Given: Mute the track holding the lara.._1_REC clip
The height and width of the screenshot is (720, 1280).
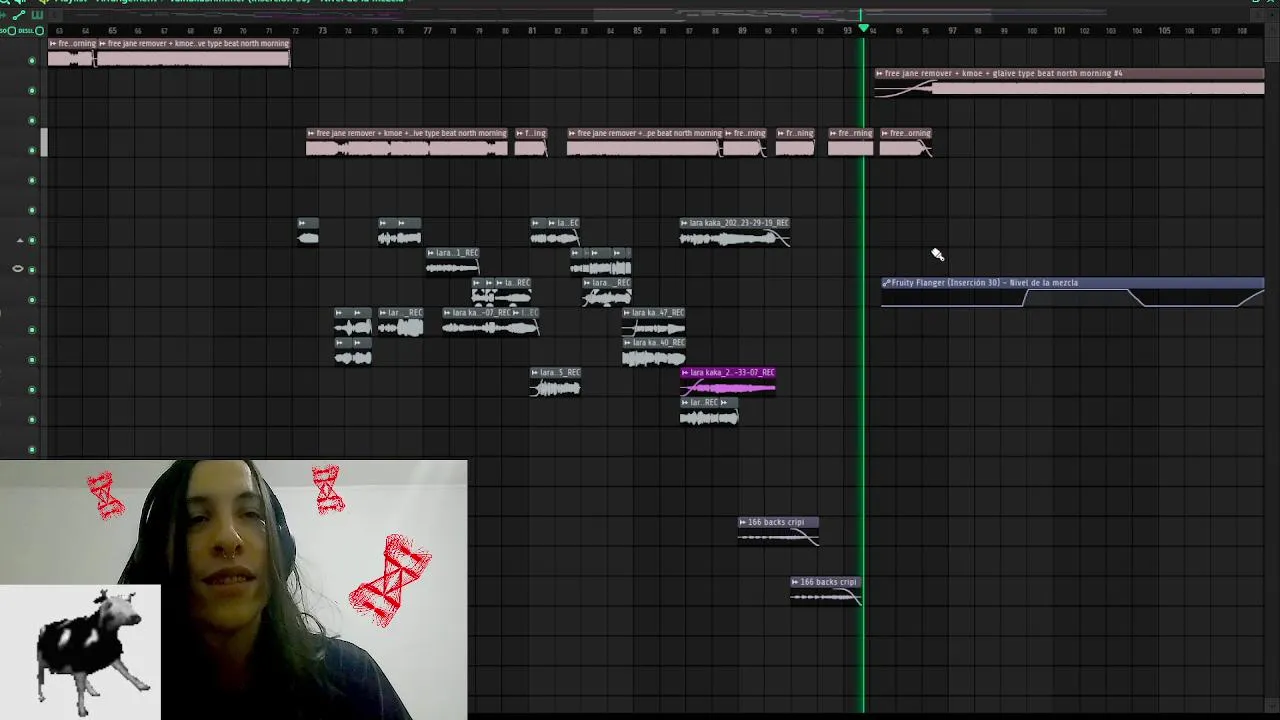Looking at the screenshot, I should [32, 270].
